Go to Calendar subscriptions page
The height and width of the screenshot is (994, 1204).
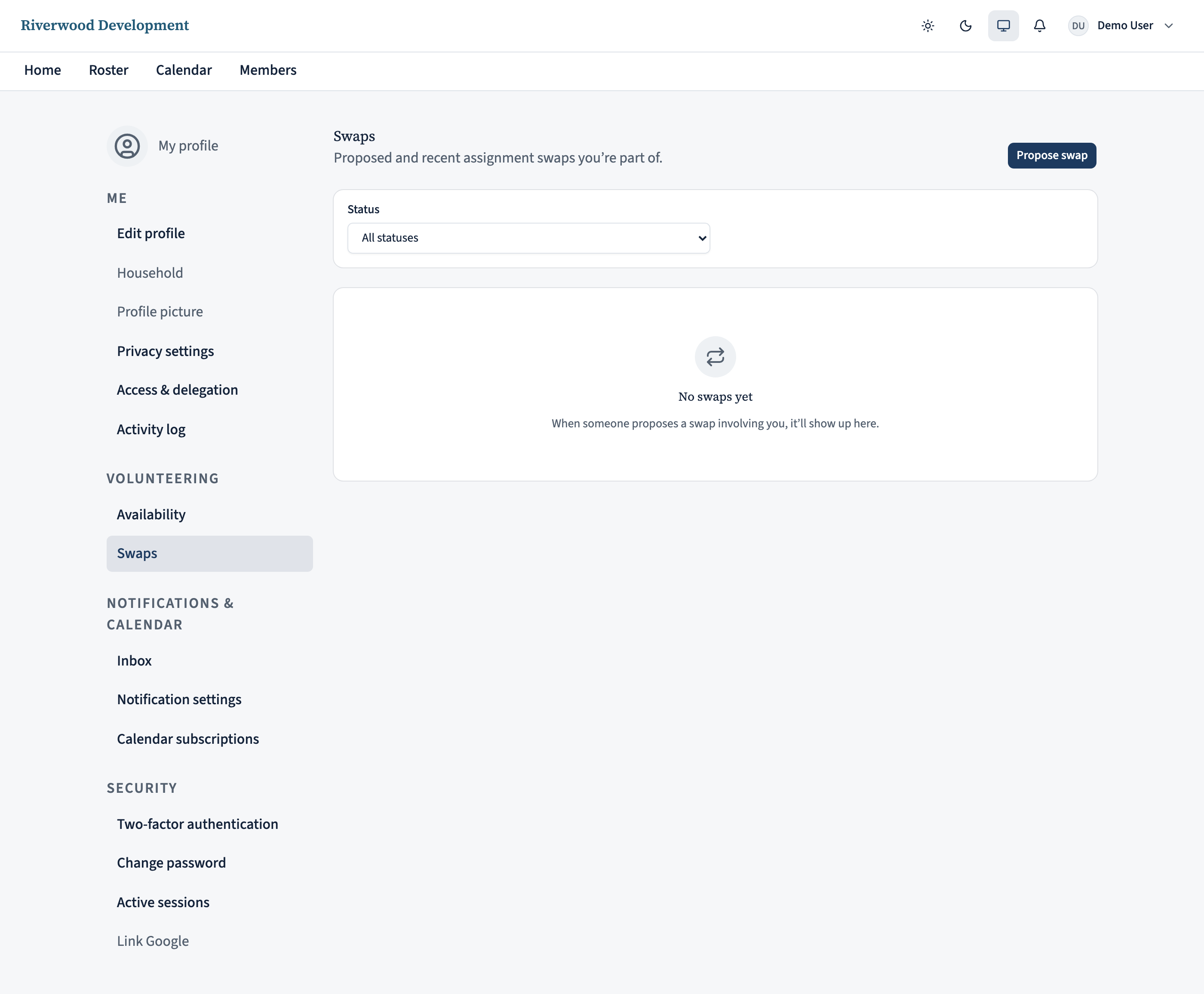click(x=188, y=739)
